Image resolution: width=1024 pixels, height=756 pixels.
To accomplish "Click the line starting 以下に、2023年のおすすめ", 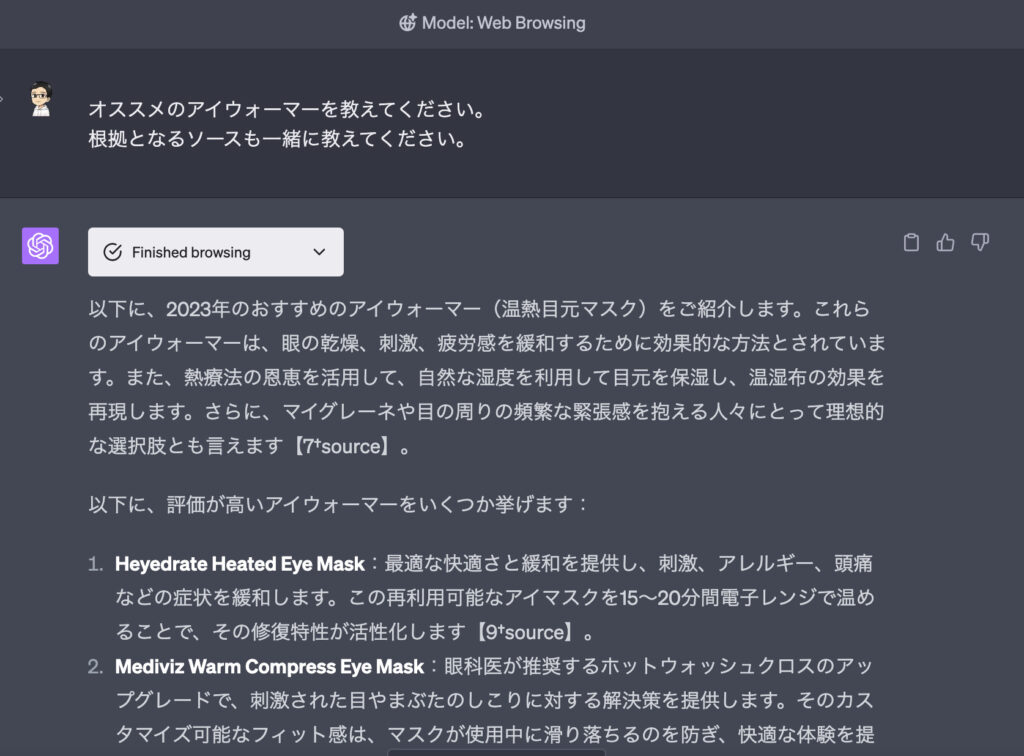I will pos(479,309).
